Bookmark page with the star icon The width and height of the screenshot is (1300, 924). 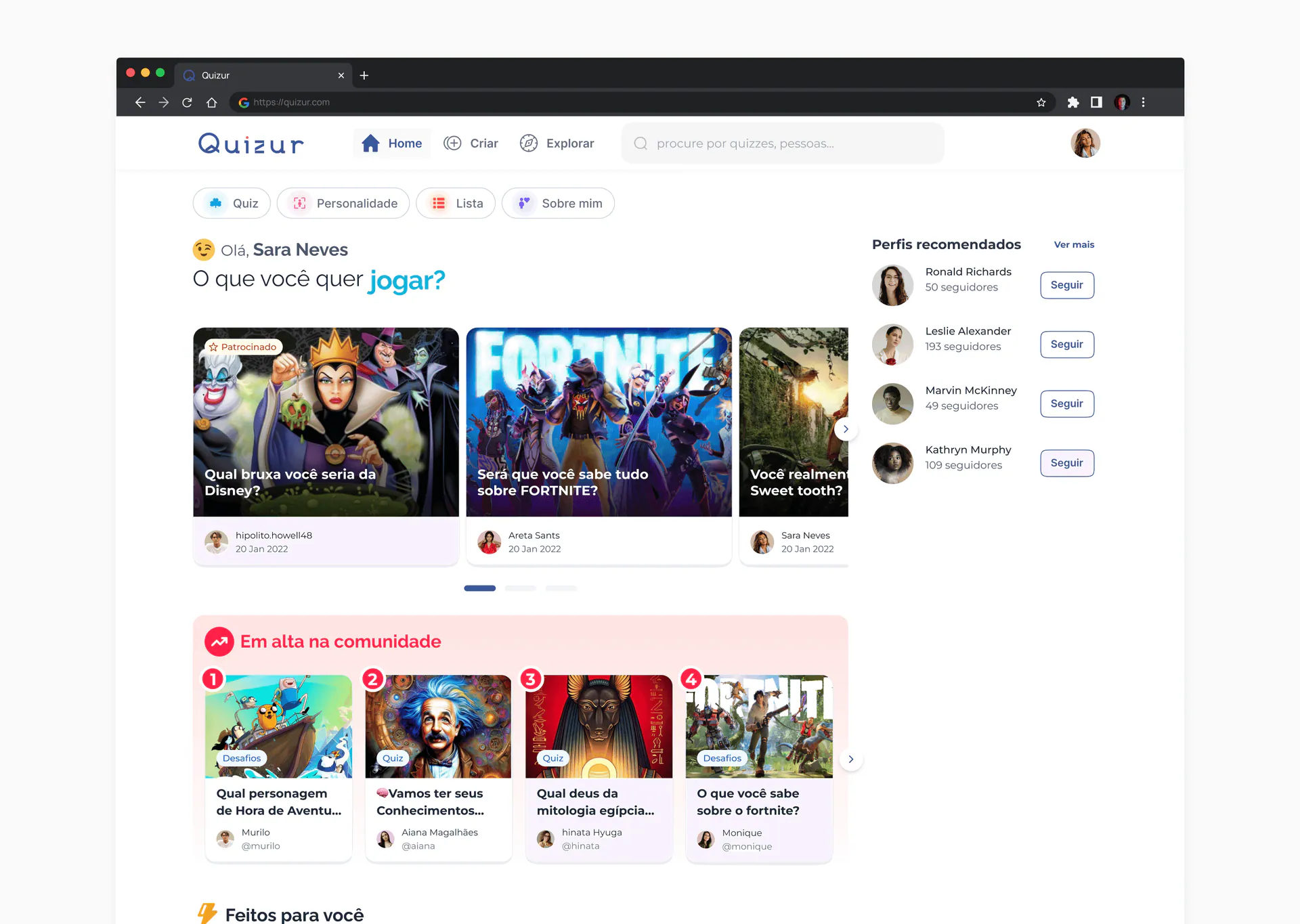1041,102
